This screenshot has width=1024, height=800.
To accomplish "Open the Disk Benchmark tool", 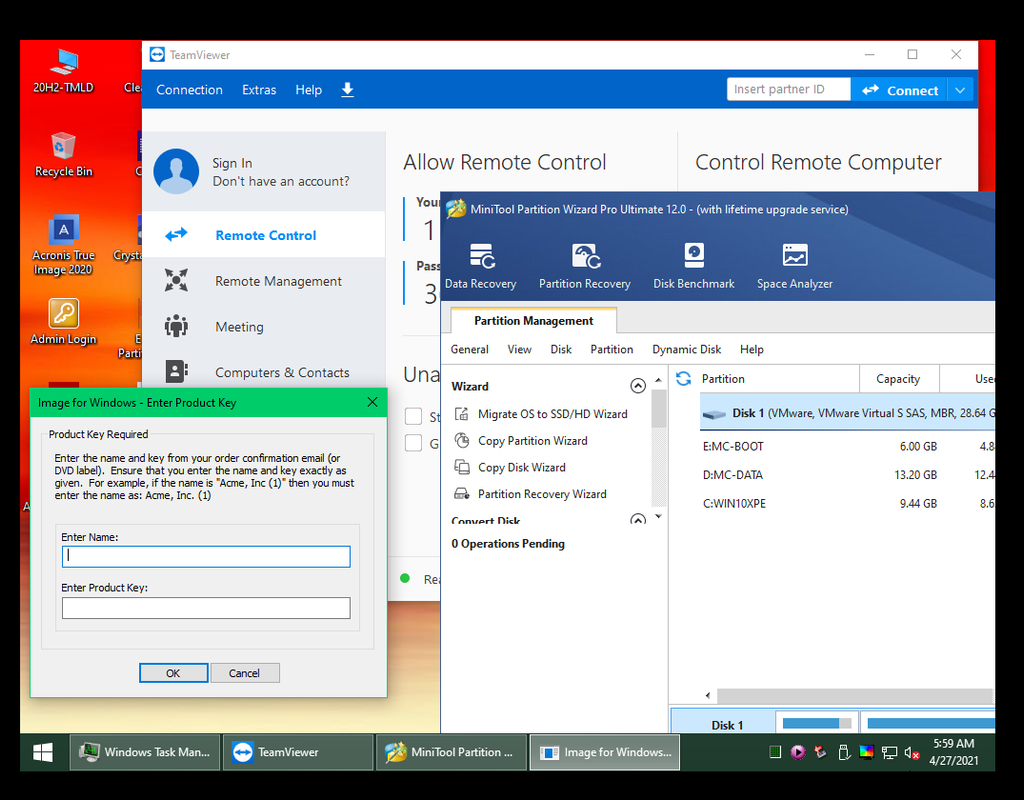I will 694,265.
